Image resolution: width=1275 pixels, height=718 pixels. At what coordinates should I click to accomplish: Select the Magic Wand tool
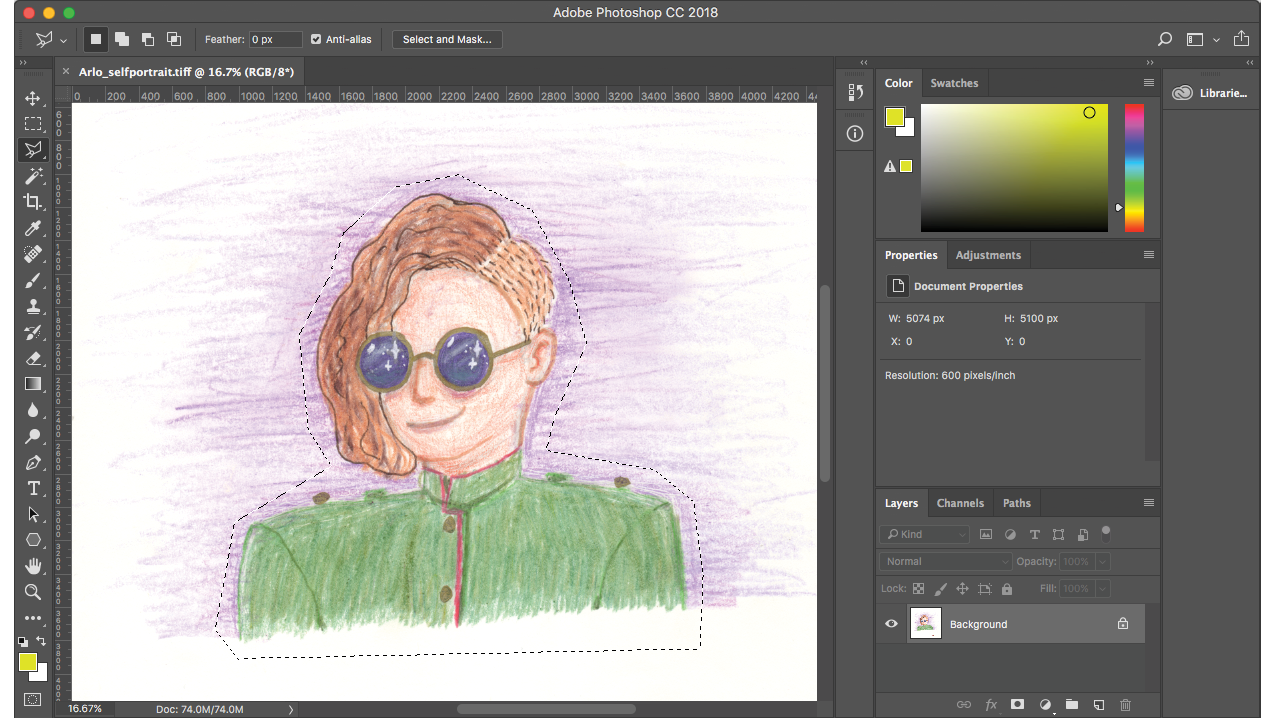[x=33, y=176]
